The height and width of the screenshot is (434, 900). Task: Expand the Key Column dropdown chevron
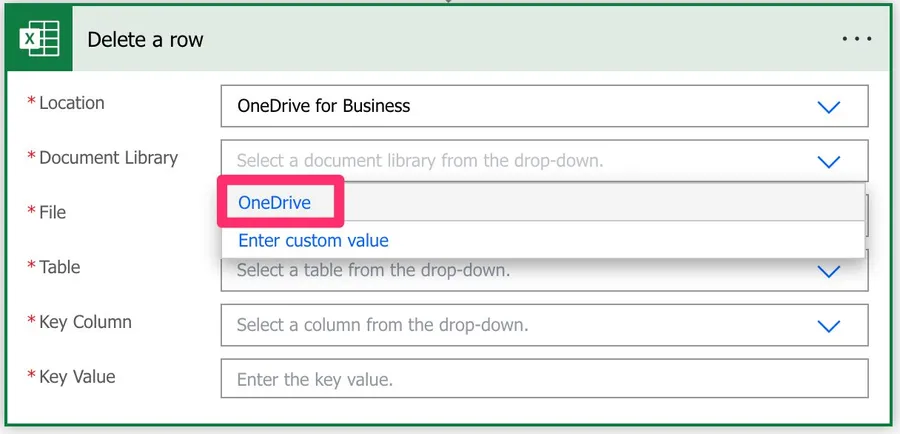828,326
